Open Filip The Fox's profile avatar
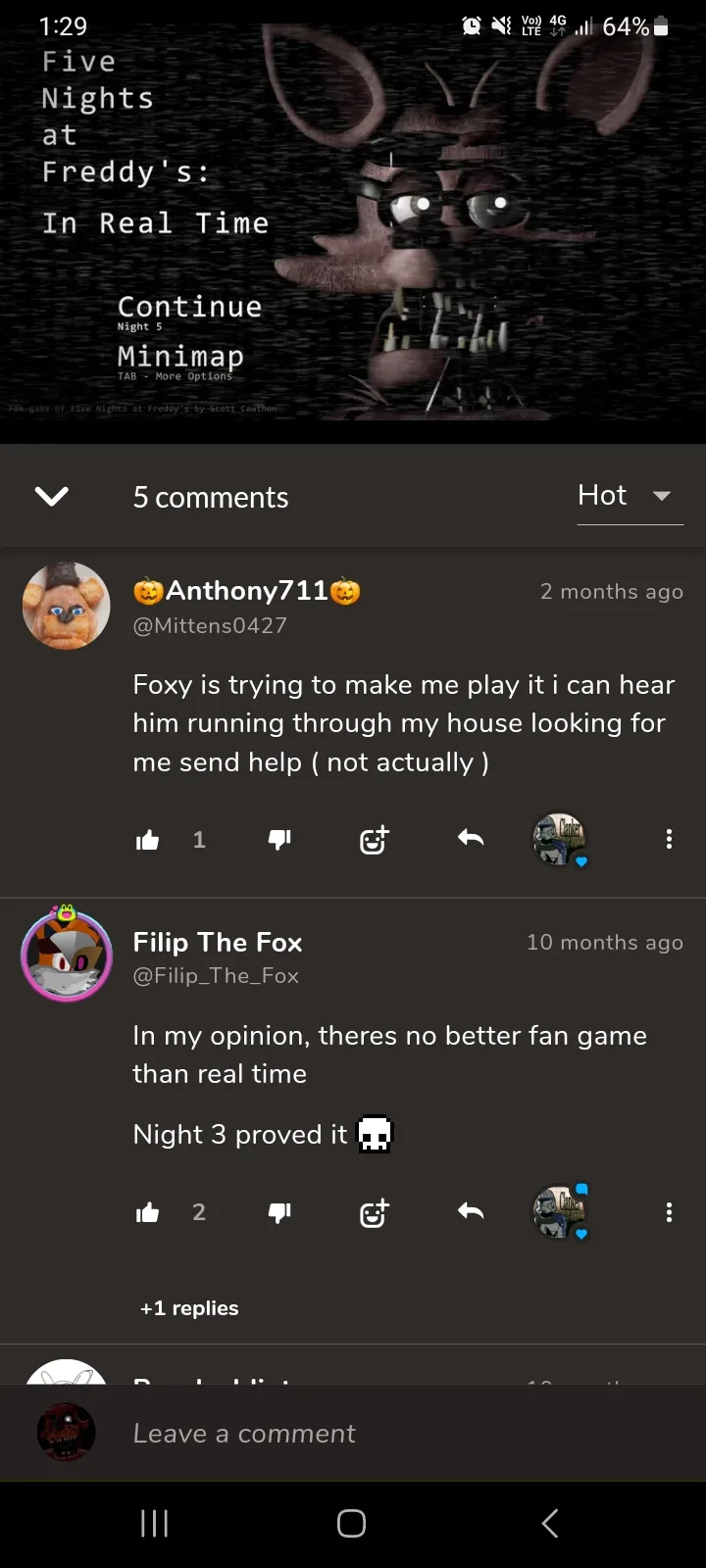 (x=67, y=955)
